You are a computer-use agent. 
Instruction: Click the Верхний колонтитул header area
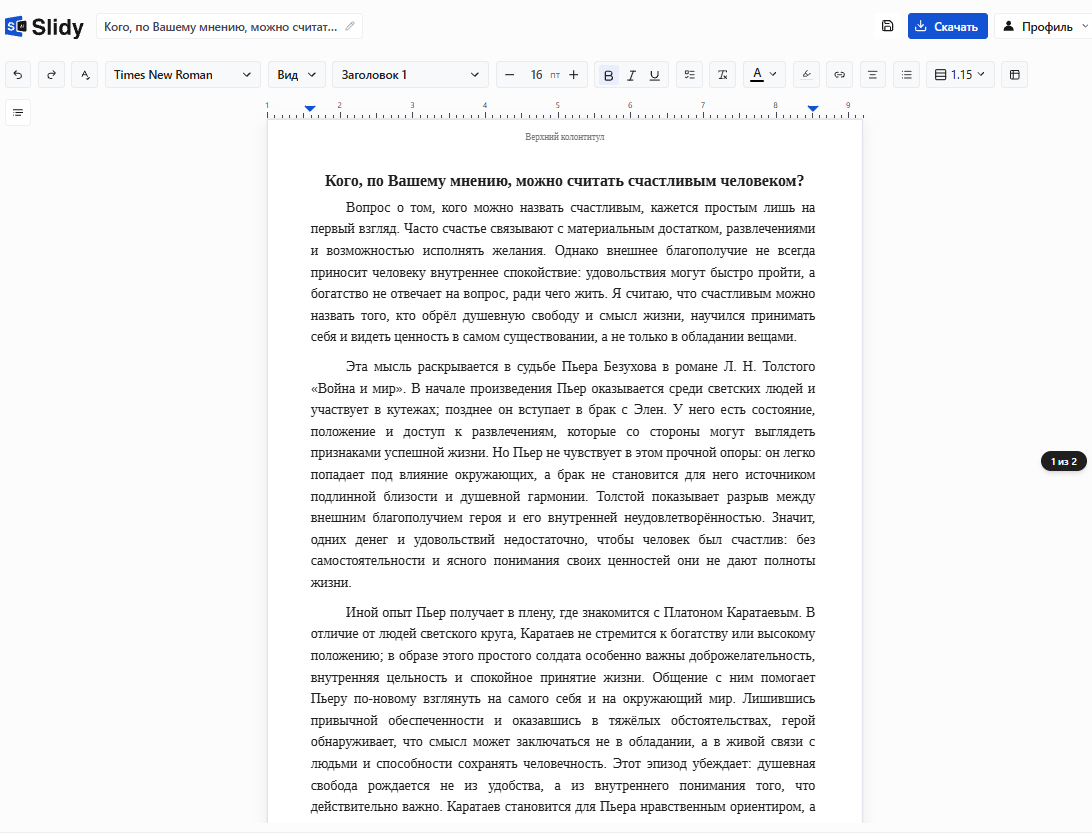[565, 137]
